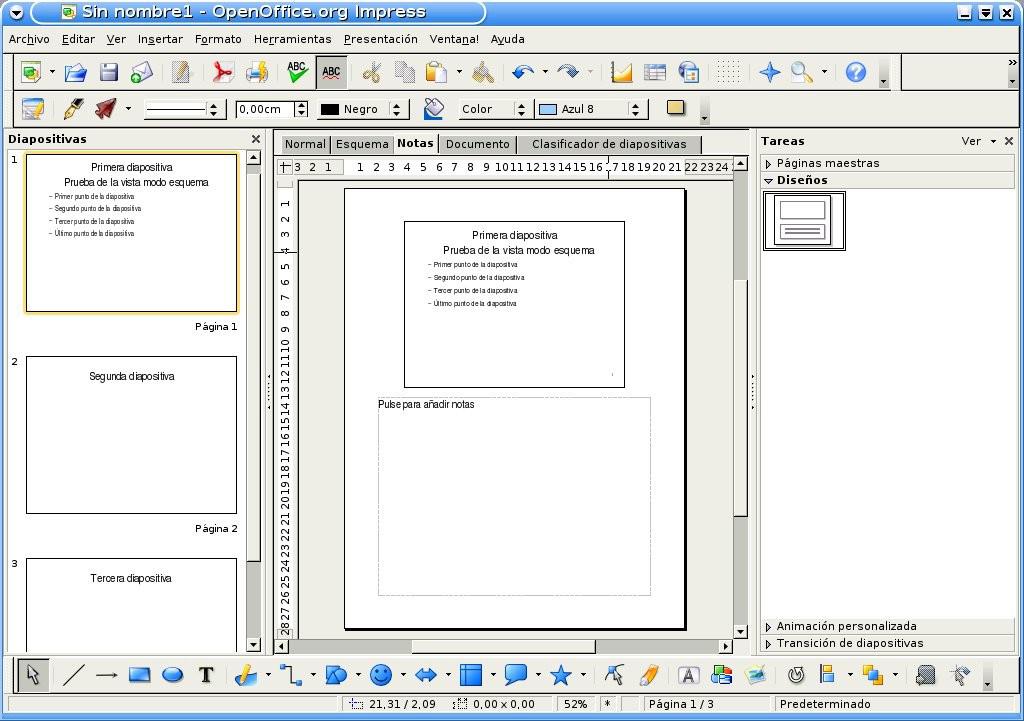The height and width of the screenshot is (721, 1024).
Task: Increase line width with stepper arrow
Action: coord(301,105)
